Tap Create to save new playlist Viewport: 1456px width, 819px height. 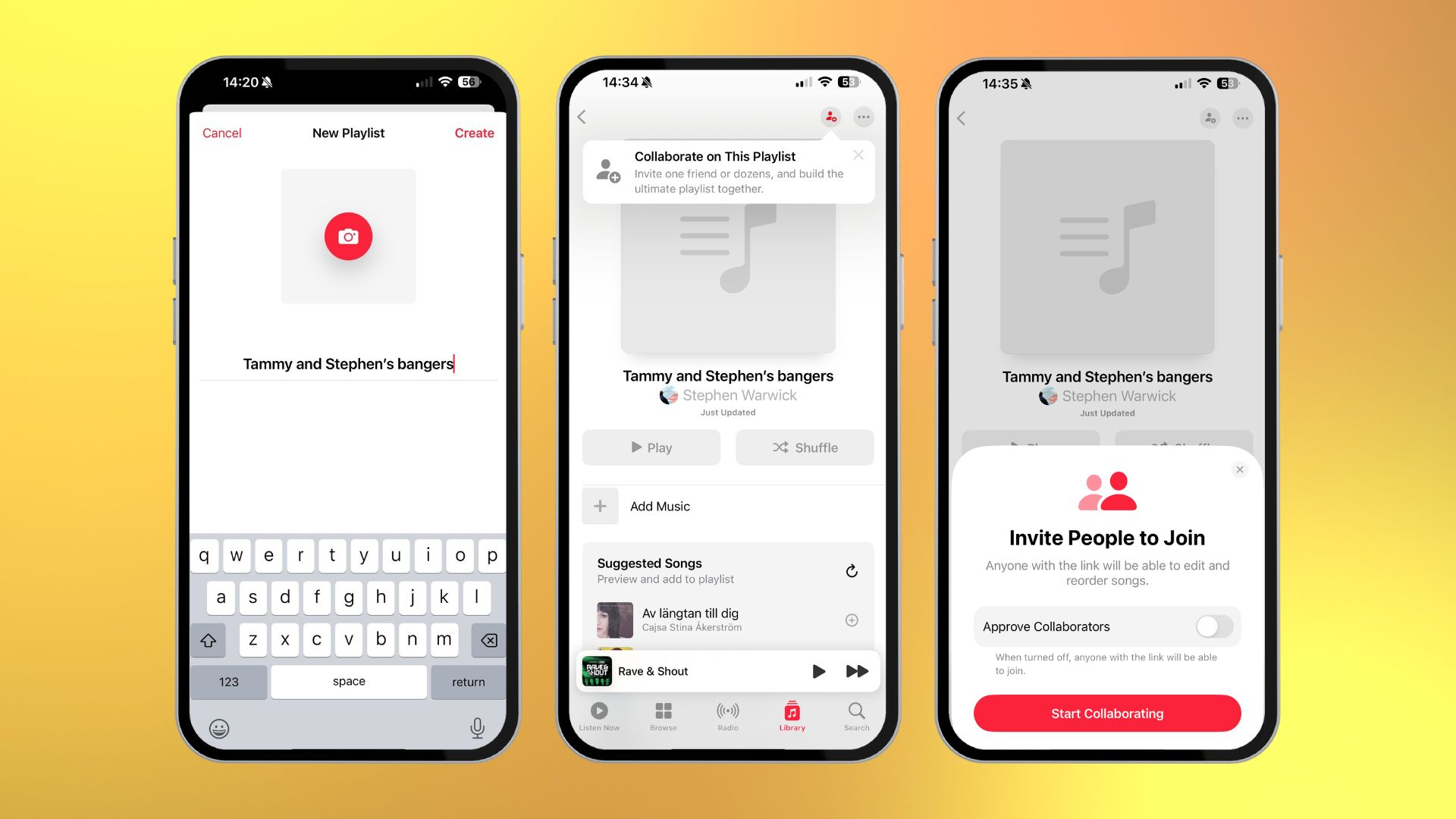(473, 132)
